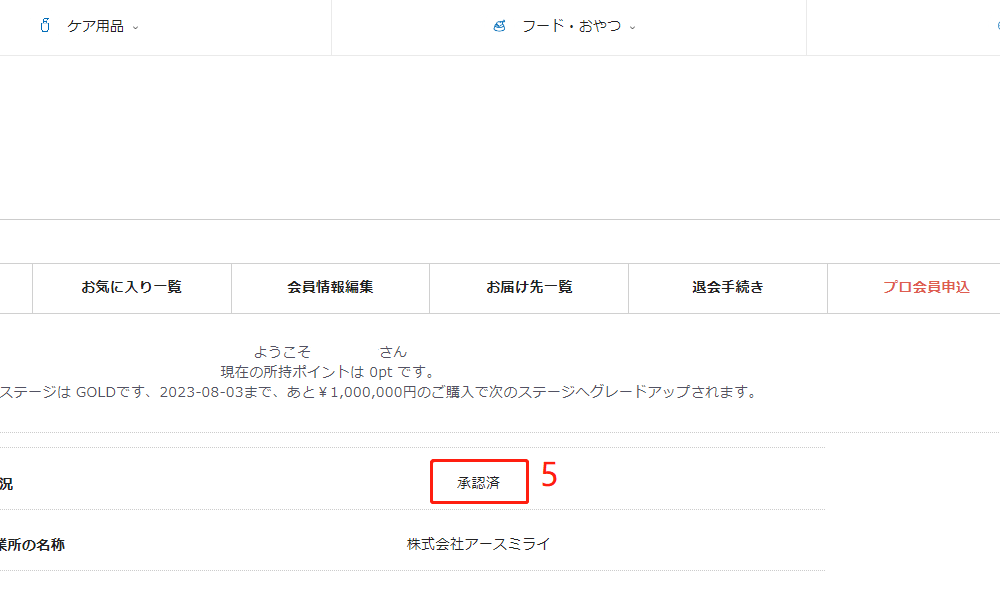Click the red プロ会員申込 link

(x=926, y=288)
